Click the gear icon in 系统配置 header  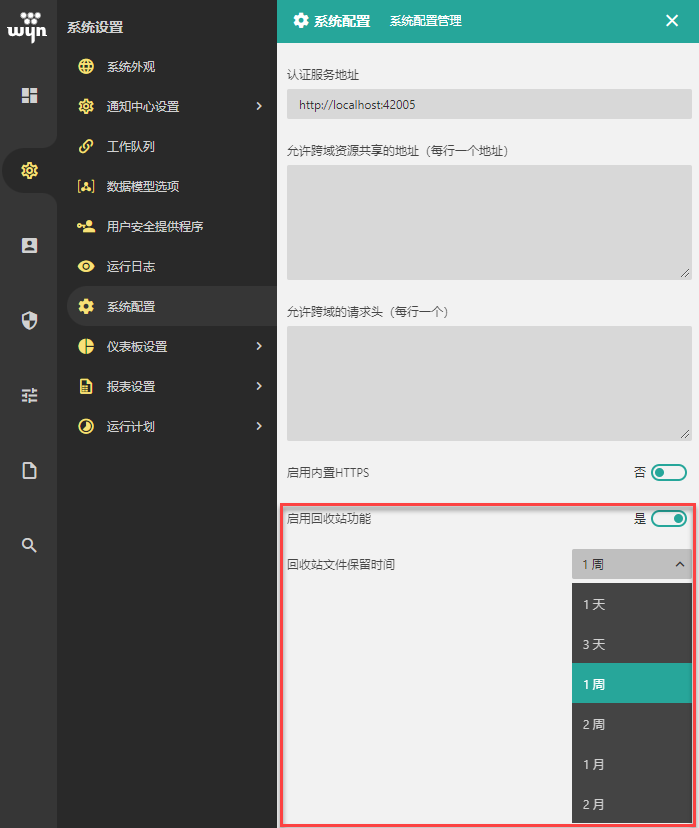[x=301, y=21]
